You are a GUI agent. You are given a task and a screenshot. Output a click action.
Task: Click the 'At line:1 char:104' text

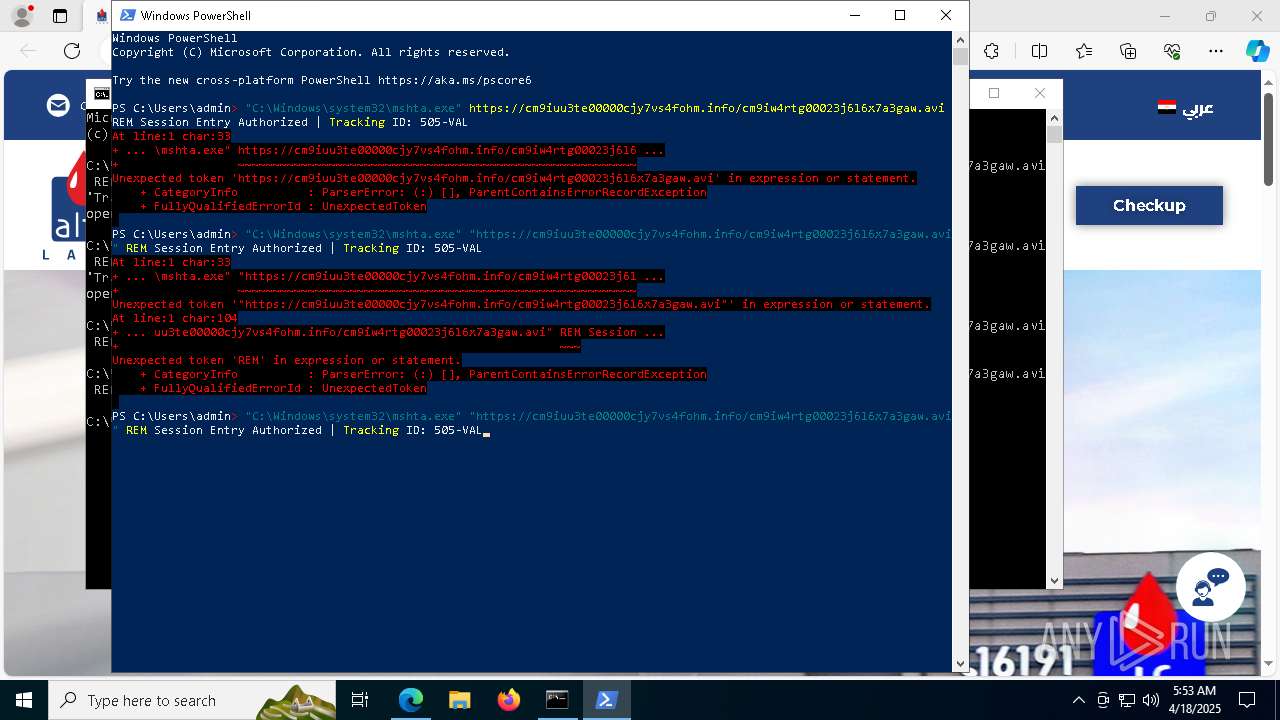(x=174, y=318)
